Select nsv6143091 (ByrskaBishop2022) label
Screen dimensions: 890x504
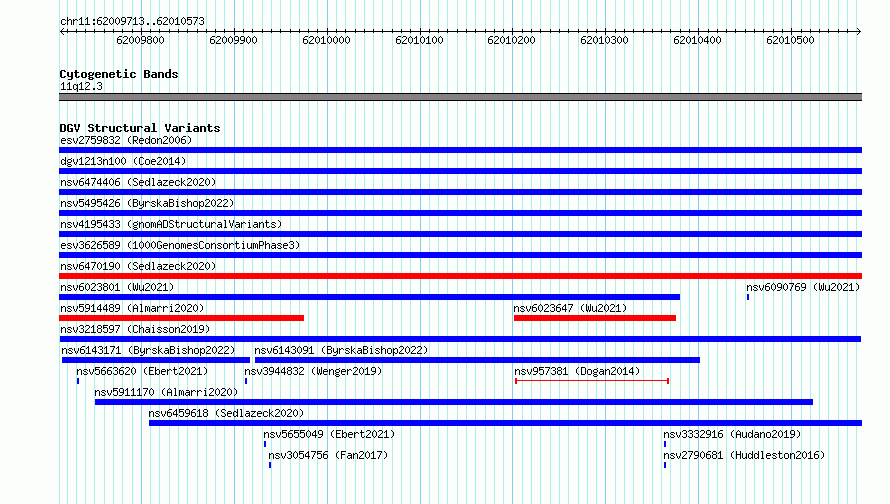click(x=341, y=350)
